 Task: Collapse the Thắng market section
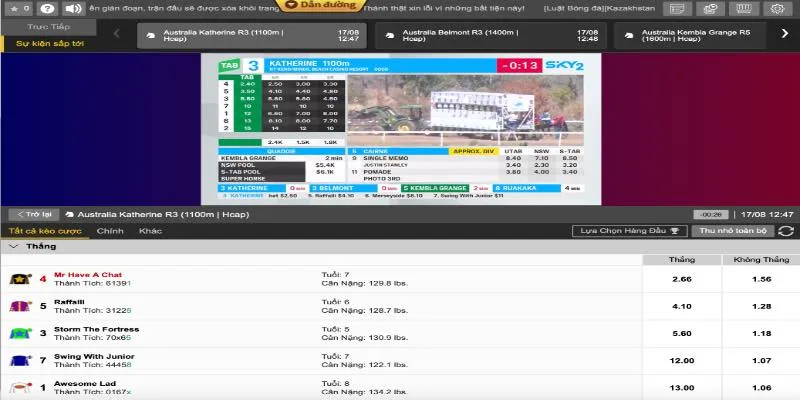[x=14, y=246]
